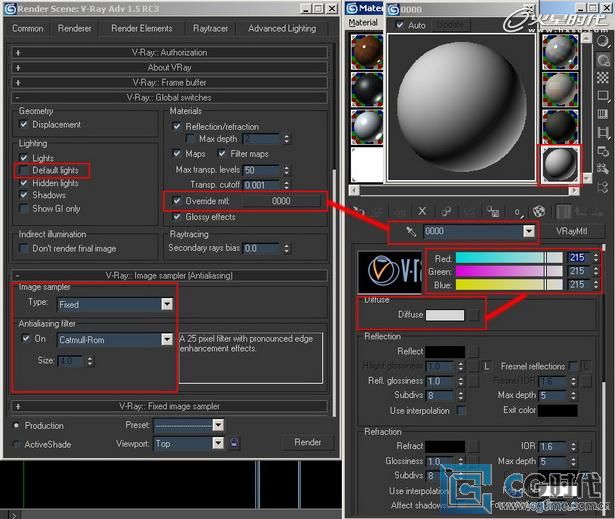Toggle the Shadows checkbox
This screenshot has width=615, height=519.
tap(24, 195)
